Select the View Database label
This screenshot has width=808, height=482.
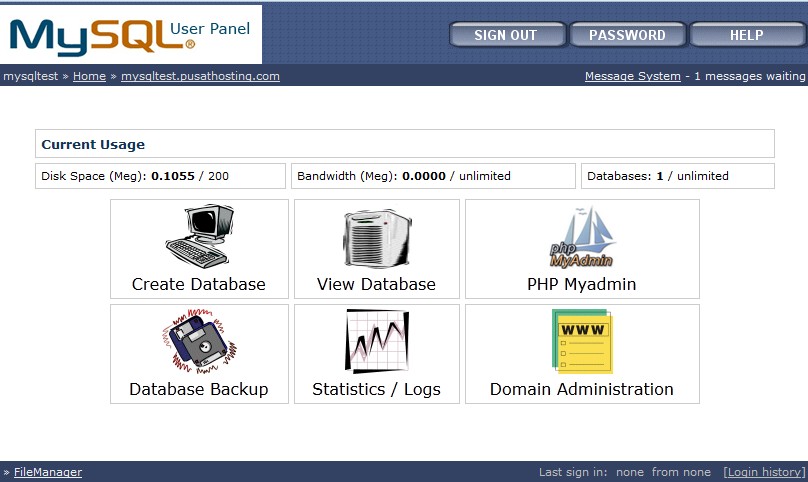click(x=376, y=284)
